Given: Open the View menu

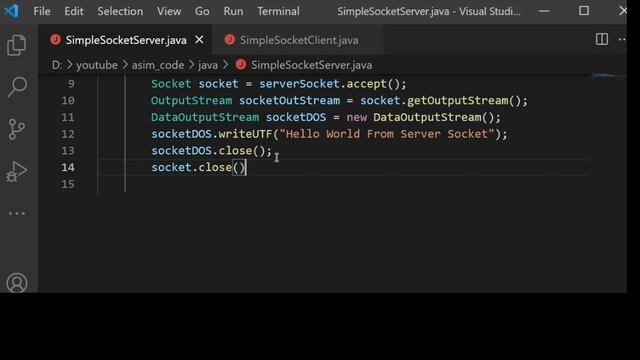Looking at the screenshot, I should 169,11.
